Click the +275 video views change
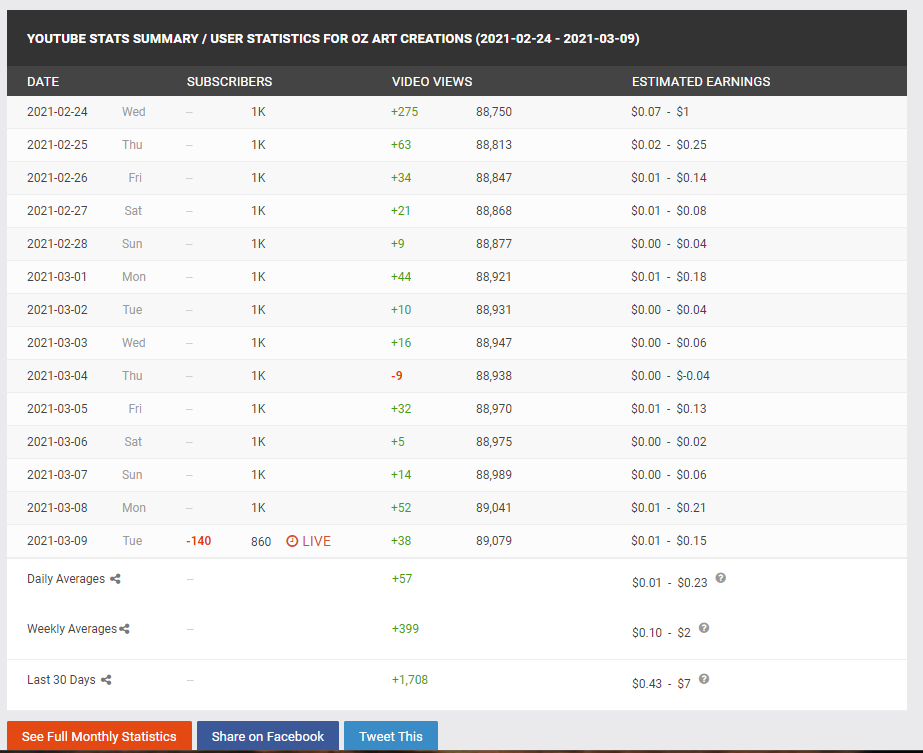The height and width of the screenshot is (753, 923). (404, 112)
